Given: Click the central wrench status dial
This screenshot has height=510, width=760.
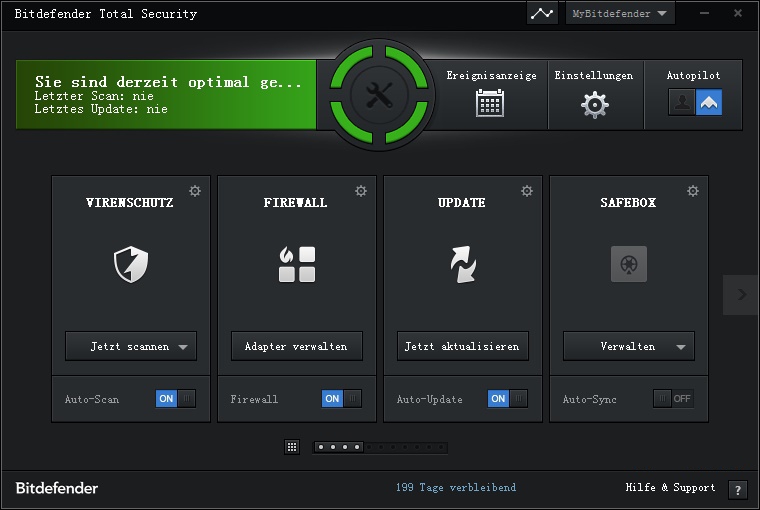Looking at the screenshot, I should tap(379, 95).
